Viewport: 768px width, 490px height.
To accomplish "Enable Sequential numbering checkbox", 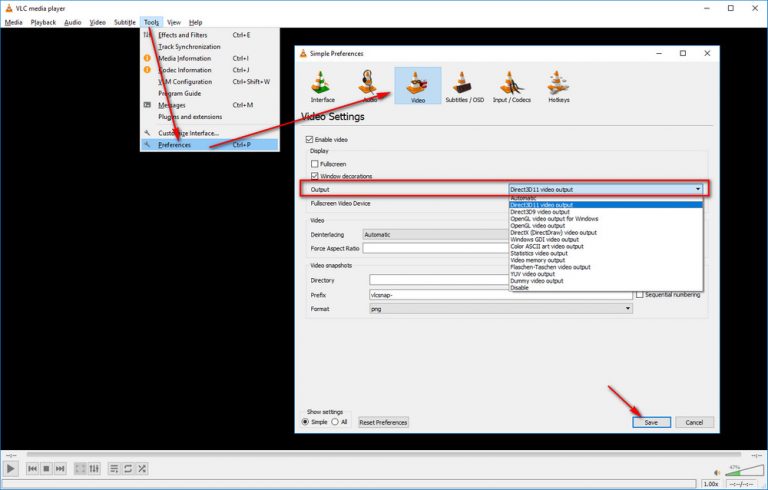I will click(640, 294).
